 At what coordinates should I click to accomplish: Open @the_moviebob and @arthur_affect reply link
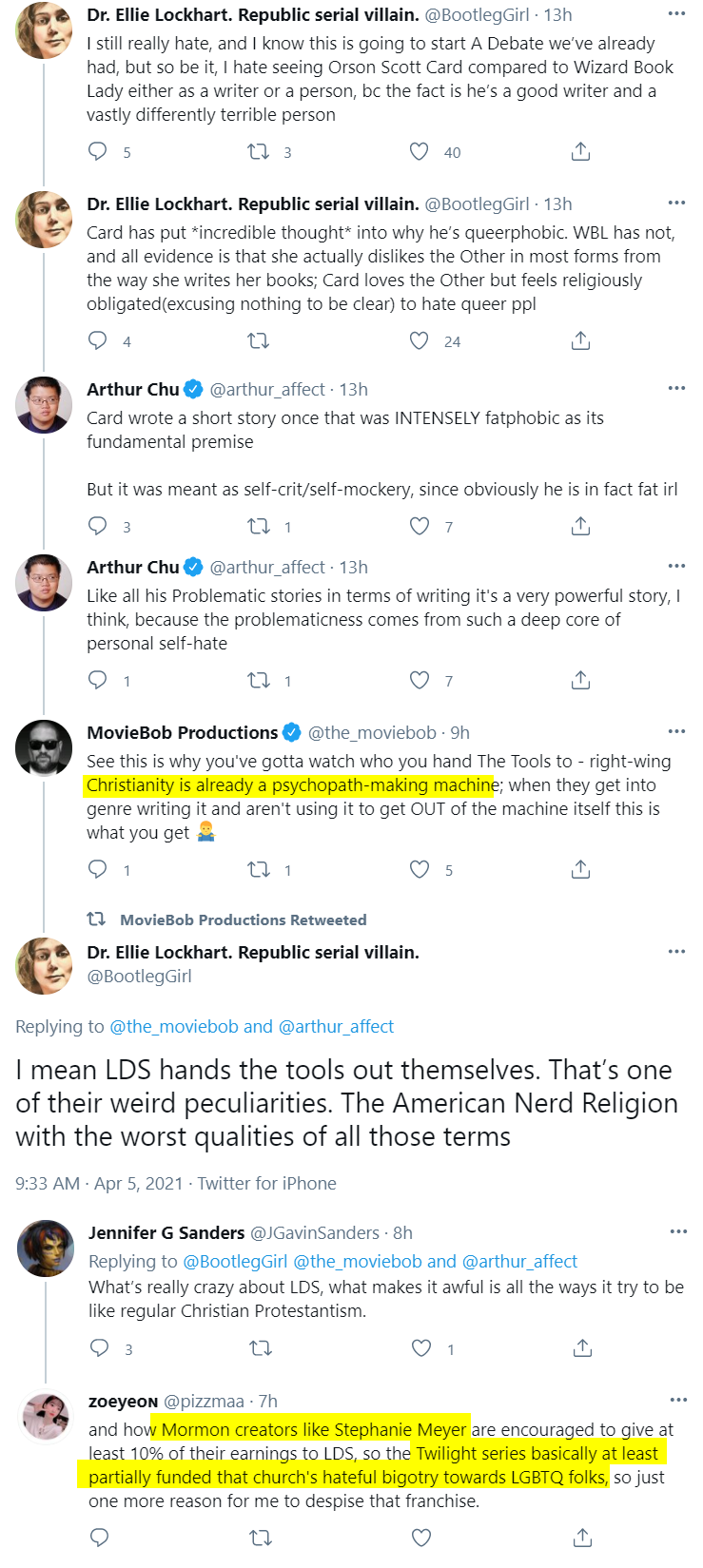pyautogui.click(x=252, y=1026)
